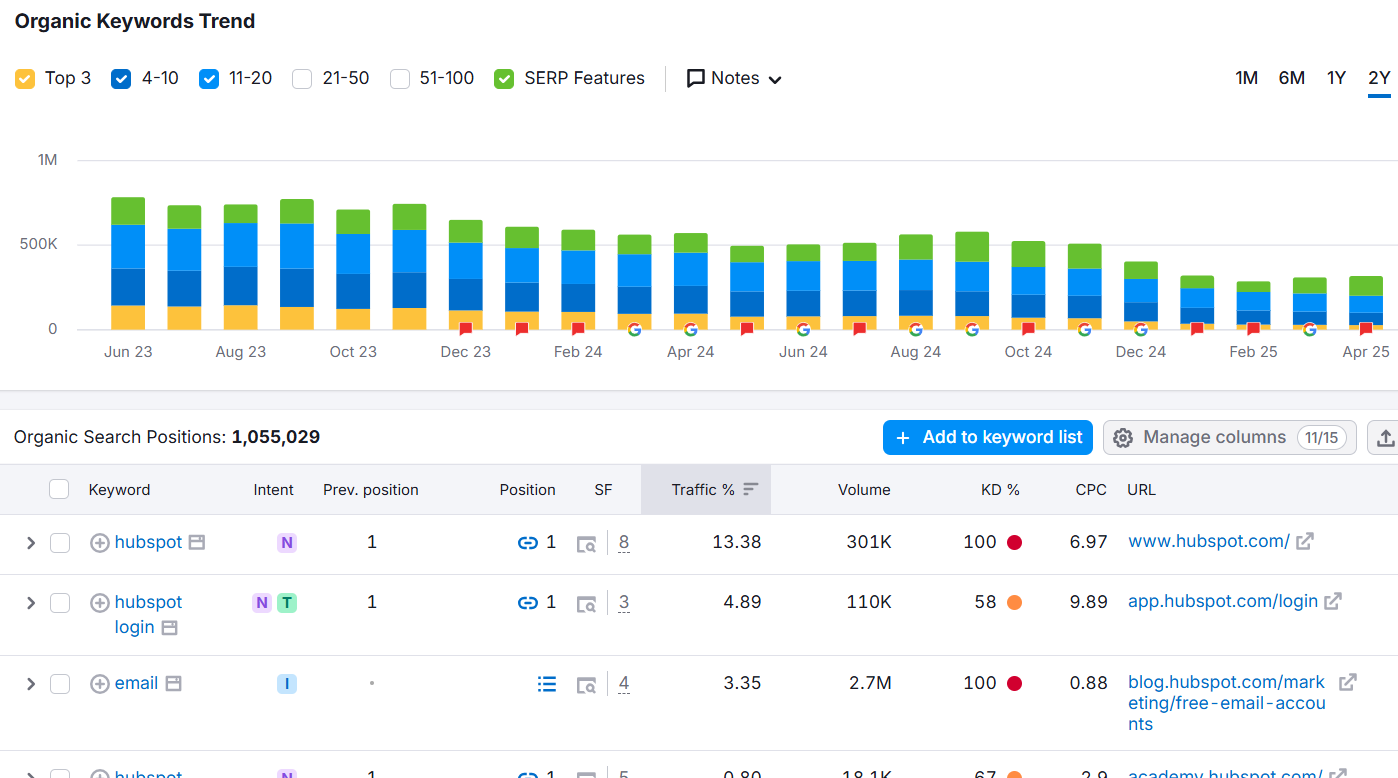This screenshot has height=778, width=1398.
Task: Click the SERP icon next to hubspot keyword
Action: [196, 542]
